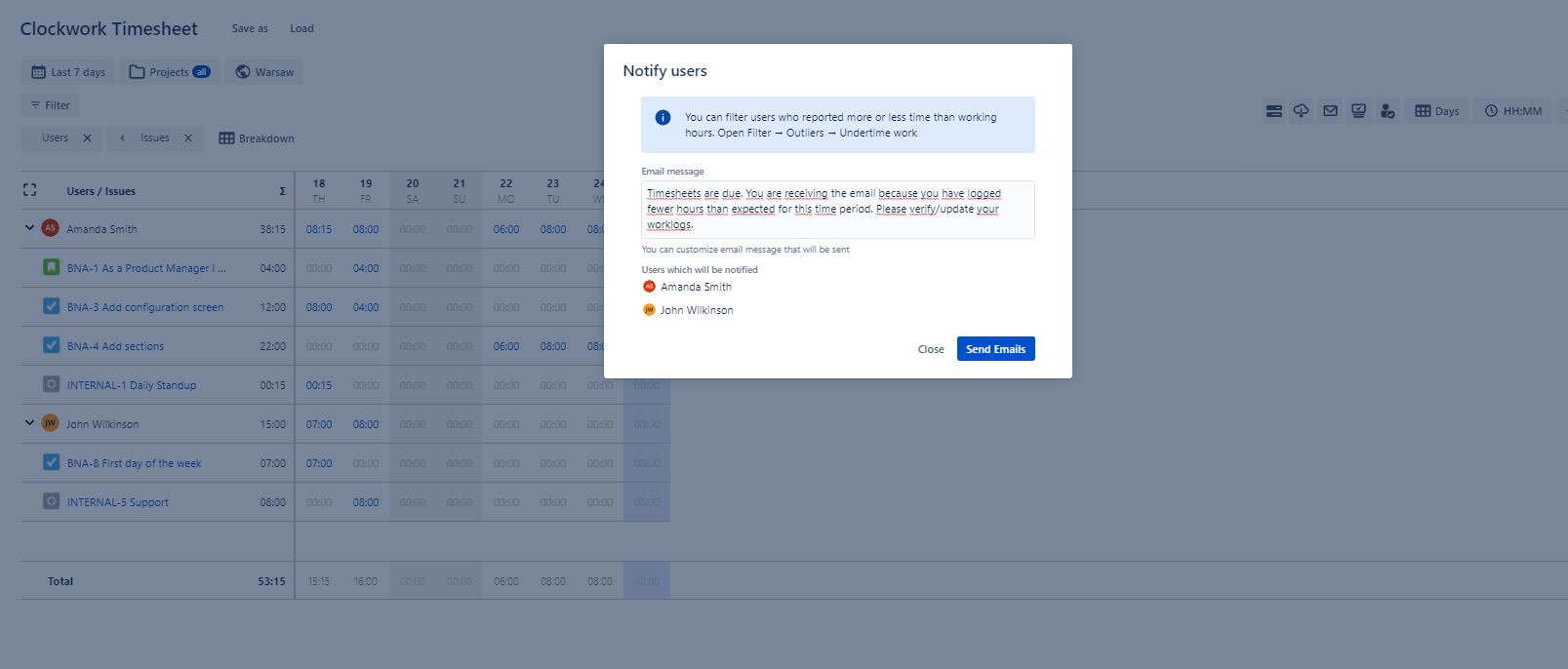Open the Projects selector dropdown
Screen dimensions: 1568x669
170,72
